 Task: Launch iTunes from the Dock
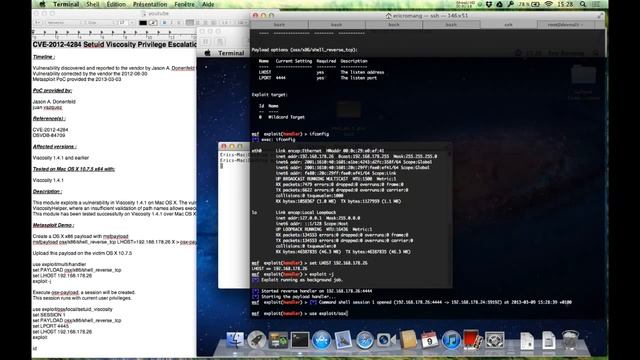coord(451,340)
